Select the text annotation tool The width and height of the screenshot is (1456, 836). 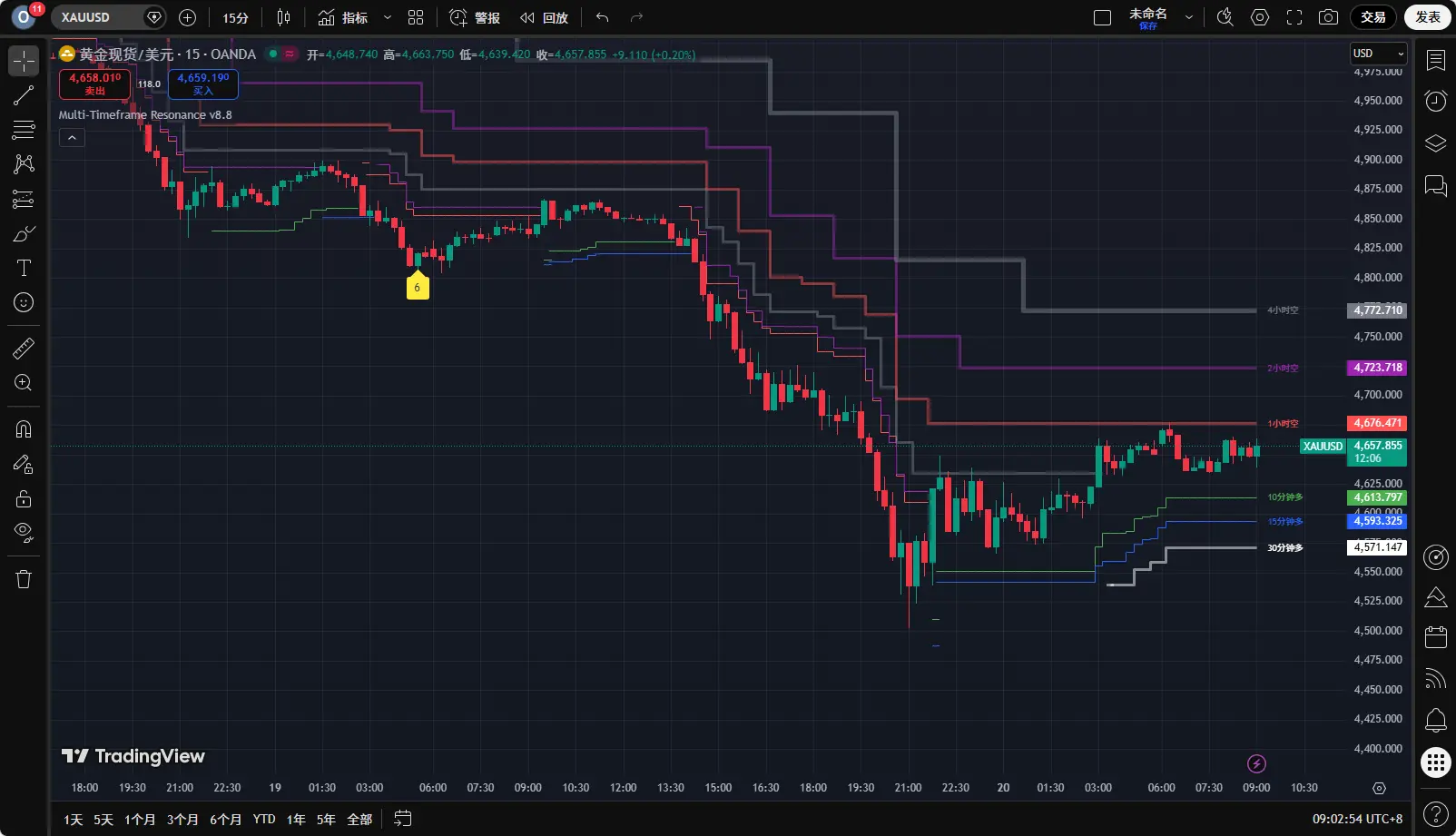click(x=24, y=268)
